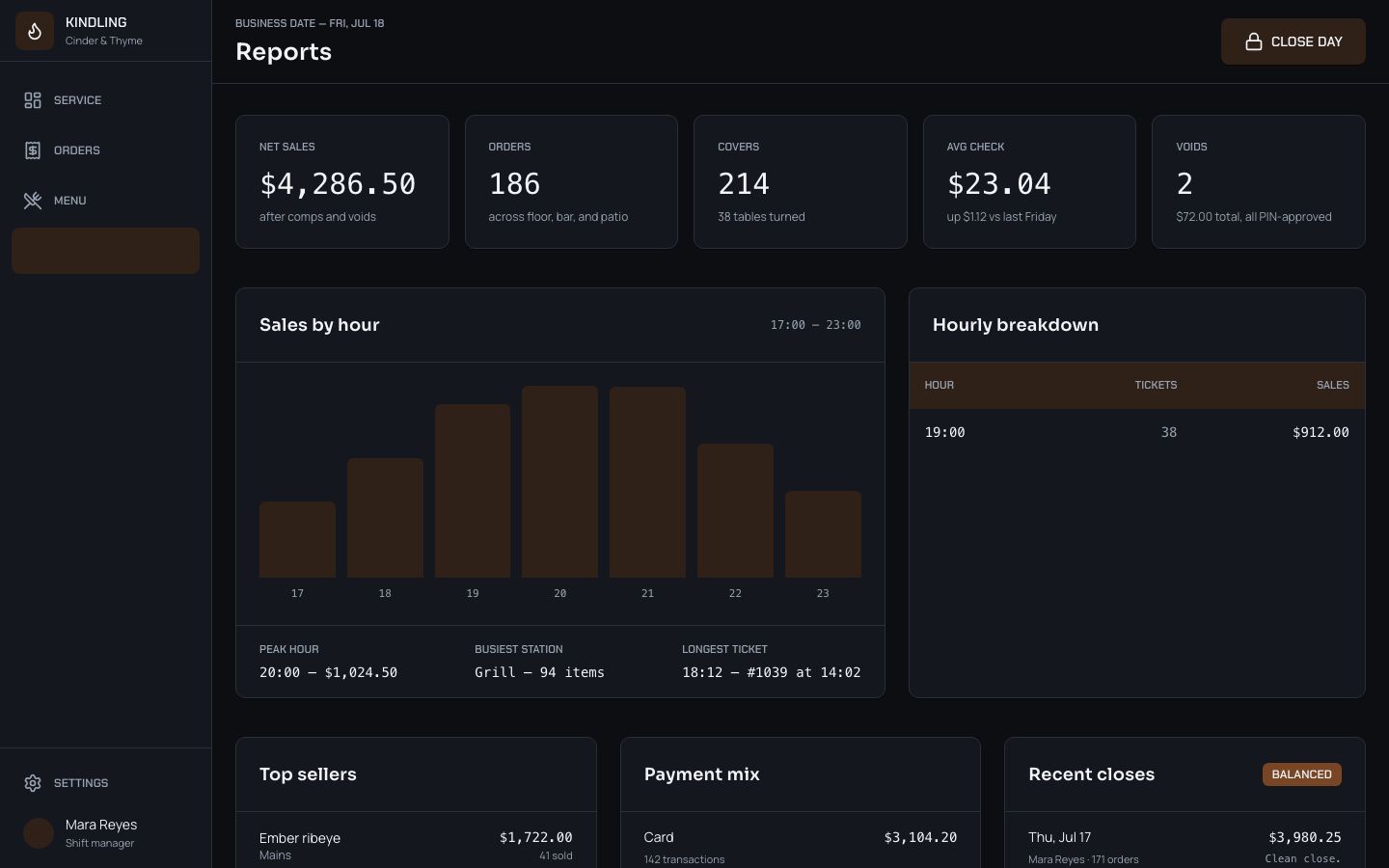Click '38 tables turned' under Covers
Image resolution: width=1389 pixels, height=868 pixels.
tap(761, 217)
